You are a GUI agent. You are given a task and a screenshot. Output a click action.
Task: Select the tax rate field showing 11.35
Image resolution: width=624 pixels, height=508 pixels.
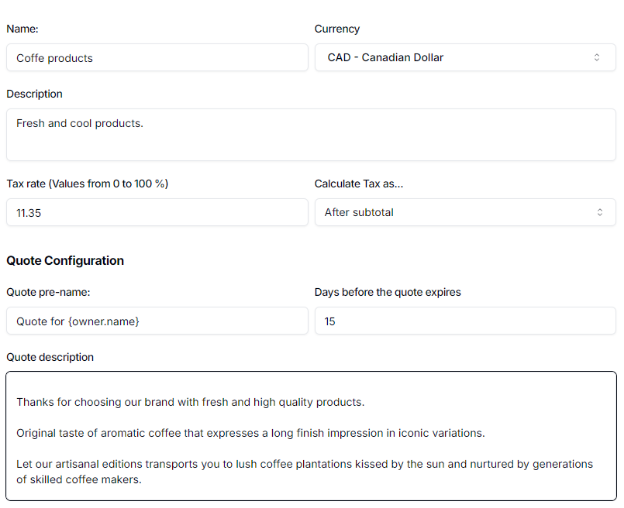point(157,212)
